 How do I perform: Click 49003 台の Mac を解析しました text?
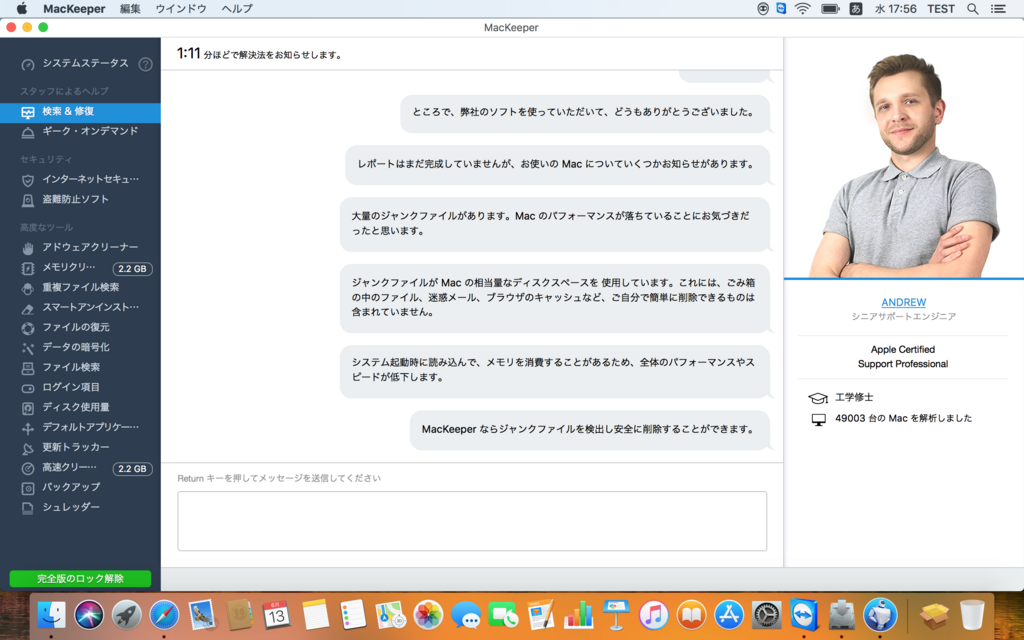[903, 419]
